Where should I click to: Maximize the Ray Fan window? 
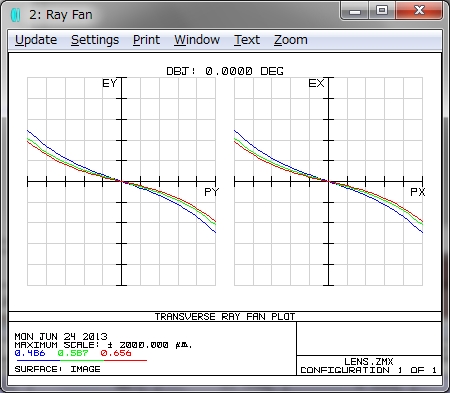click(x=382, y=11)
